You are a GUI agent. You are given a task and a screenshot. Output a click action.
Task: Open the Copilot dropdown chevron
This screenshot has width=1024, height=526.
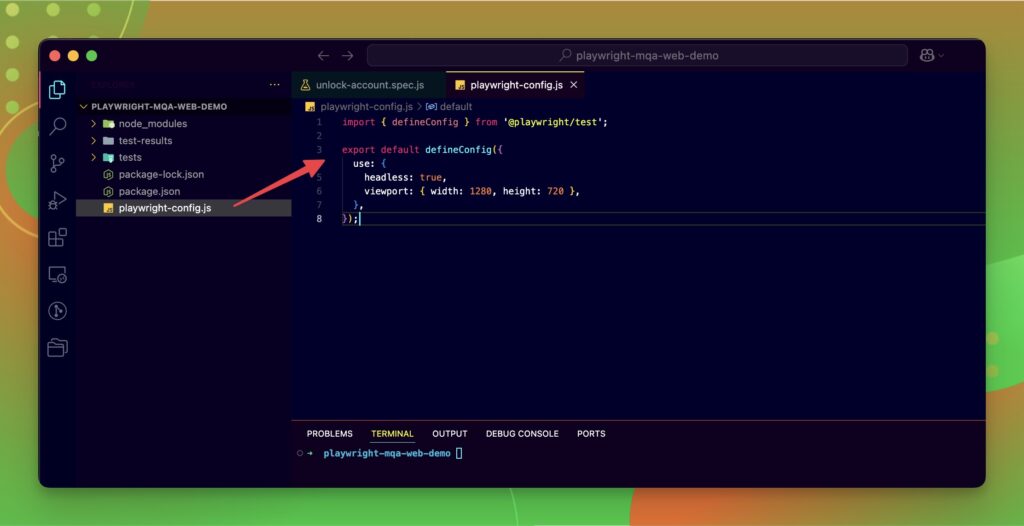click(941, 56)
